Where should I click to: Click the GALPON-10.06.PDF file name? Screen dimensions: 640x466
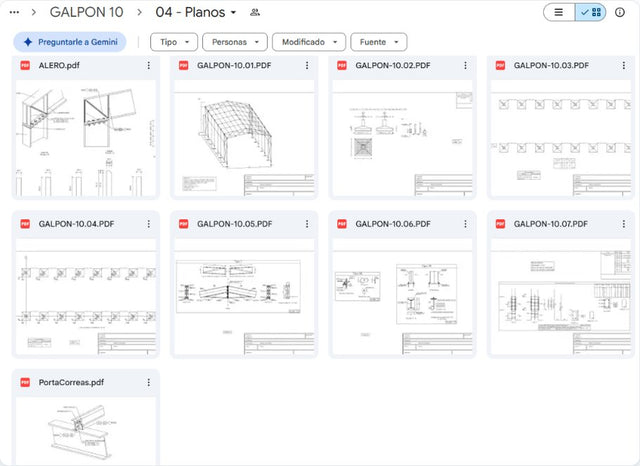coord(393,224)
